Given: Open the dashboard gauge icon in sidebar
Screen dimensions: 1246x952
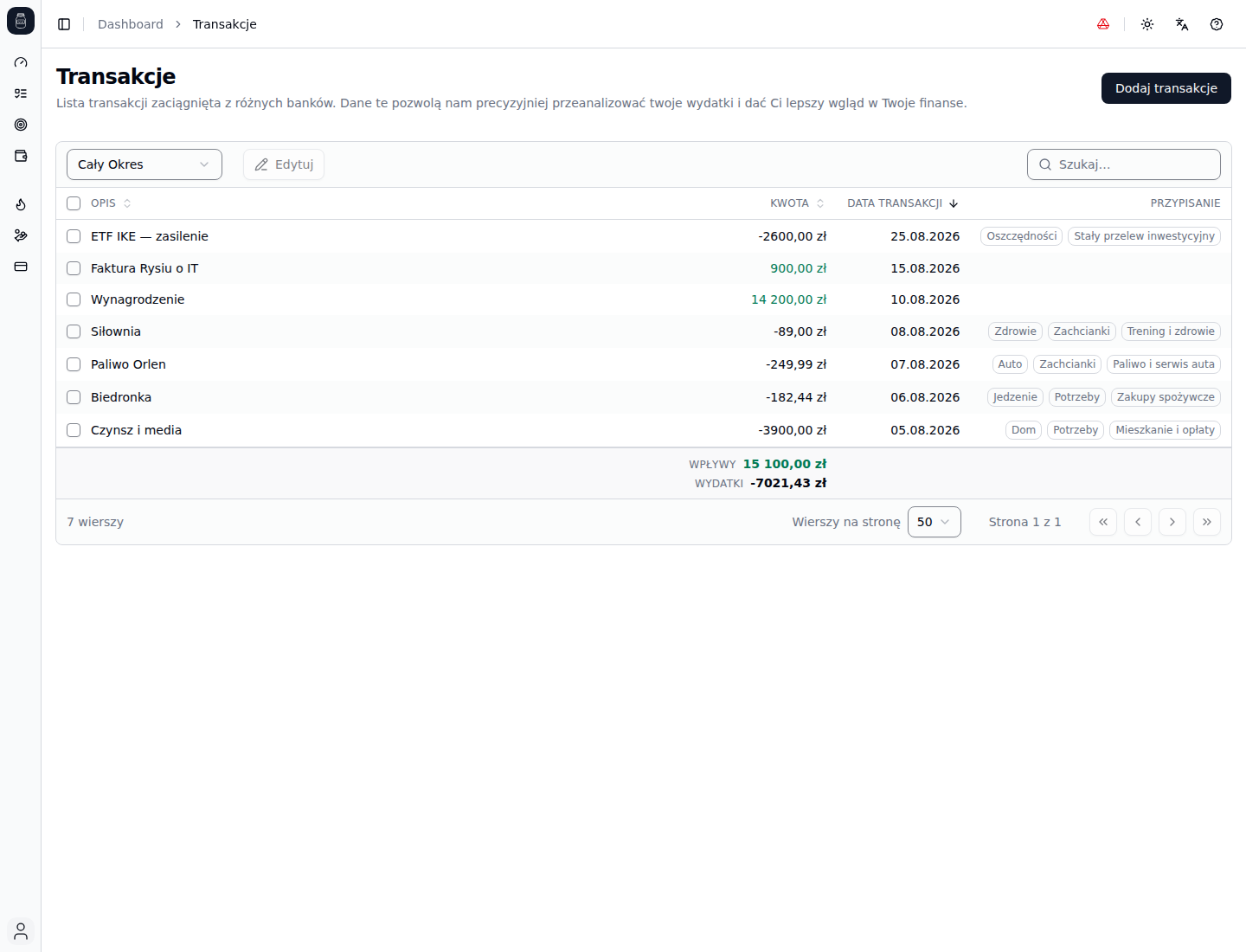Looking at the screenshot, I should (21, 62).
